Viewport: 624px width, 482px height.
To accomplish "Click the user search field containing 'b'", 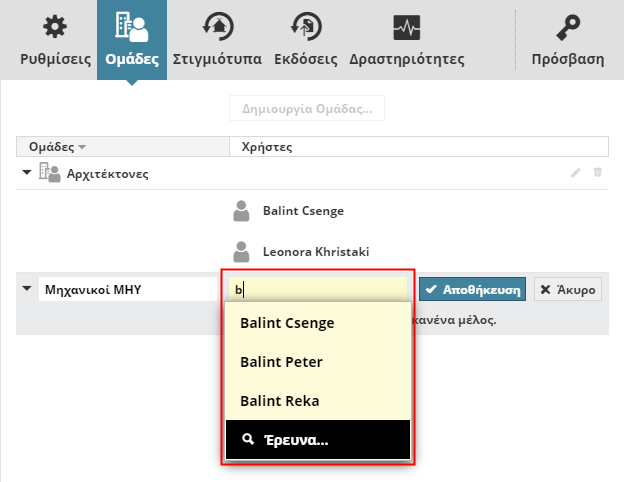I will [318, 290].
